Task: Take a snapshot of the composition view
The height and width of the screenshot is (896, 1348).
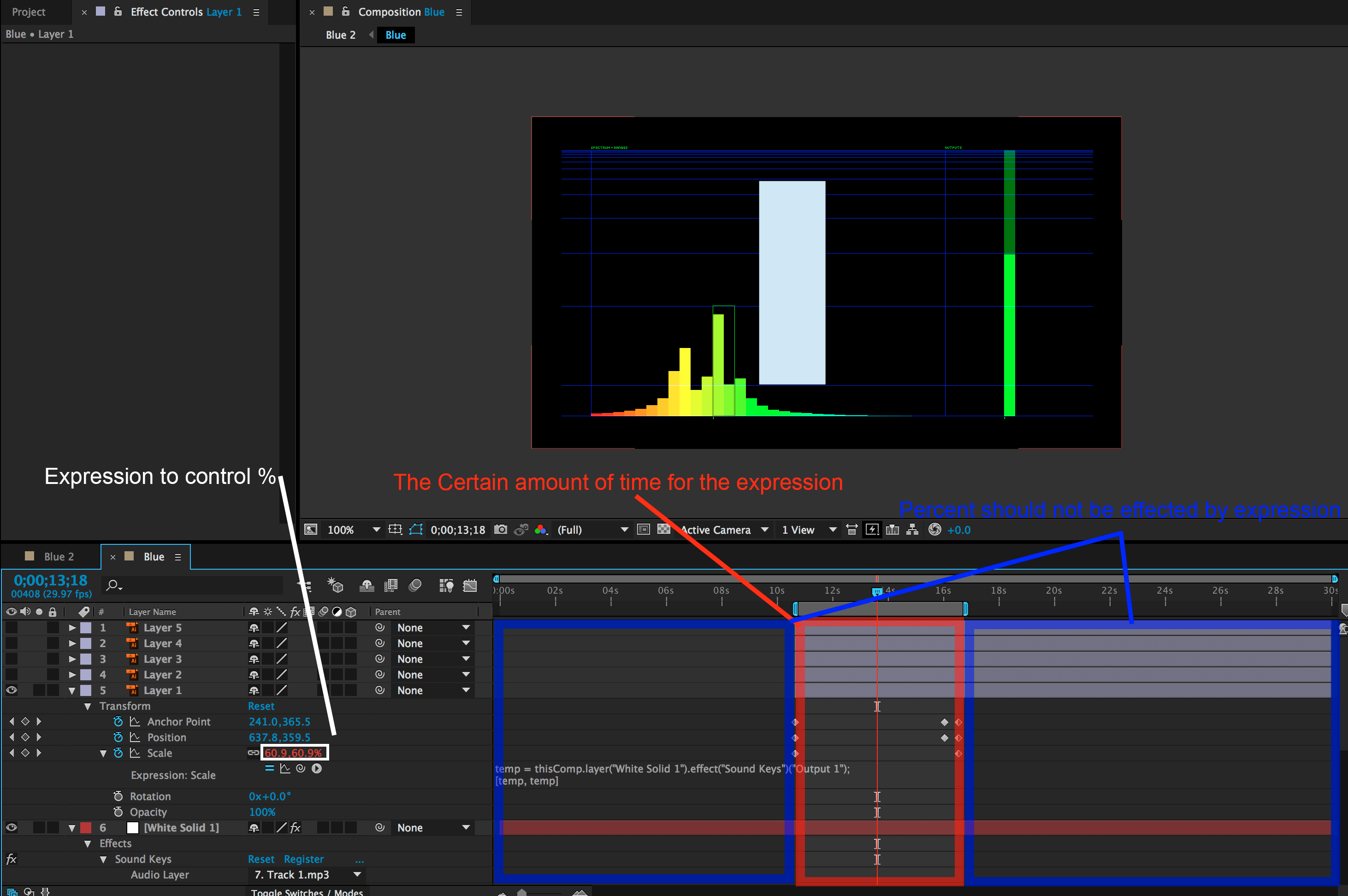Action: click(x=500, y=530)
